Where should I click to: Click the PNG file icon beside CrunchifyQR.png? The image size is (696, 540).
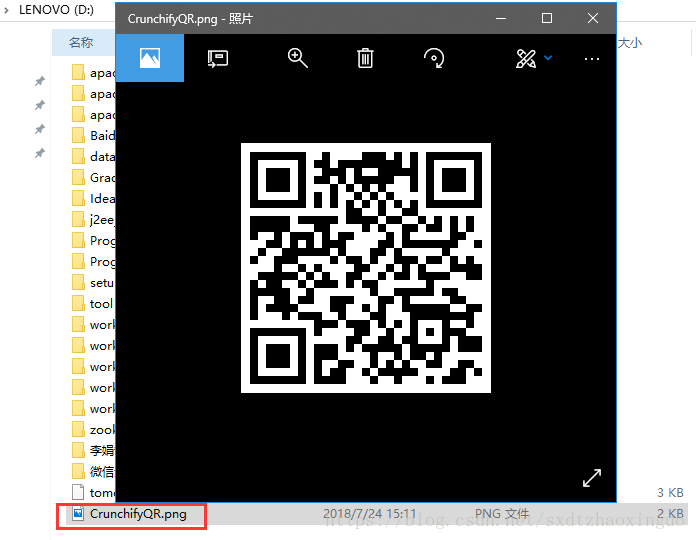pyautogui.click(x=78, y=513)
